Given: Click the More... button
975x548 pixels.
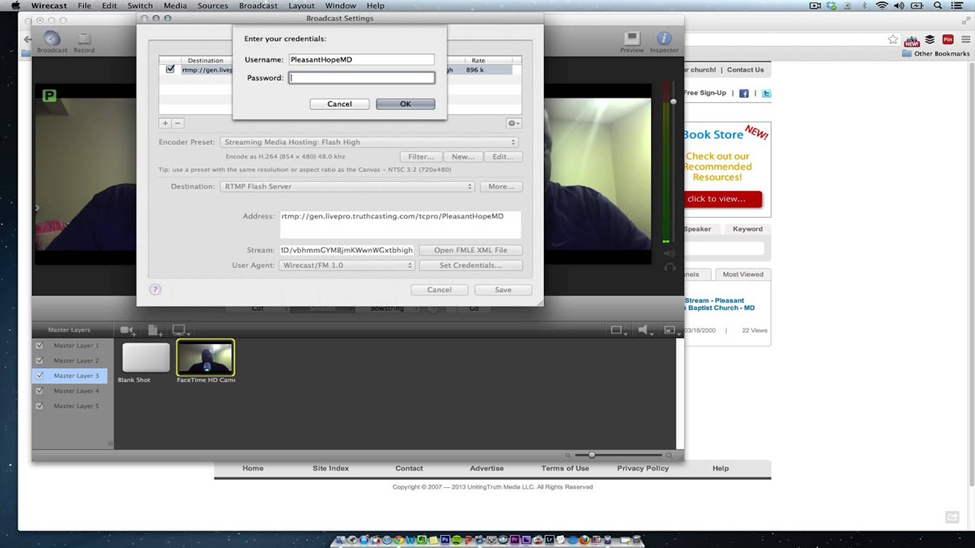Looking at the screenshot, I should (x=501, y=187).
